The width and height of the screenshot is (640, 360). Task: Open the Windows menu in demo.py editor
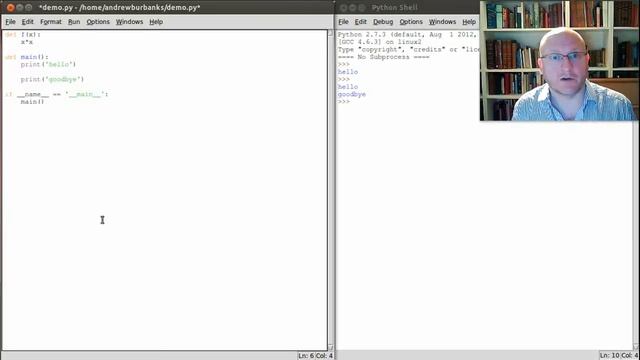(129, 22)
